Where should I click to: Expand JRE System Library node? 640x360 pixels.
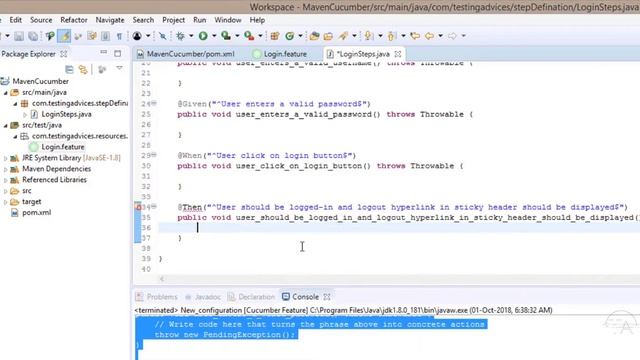pyautogui.click(x=6, y=158)
